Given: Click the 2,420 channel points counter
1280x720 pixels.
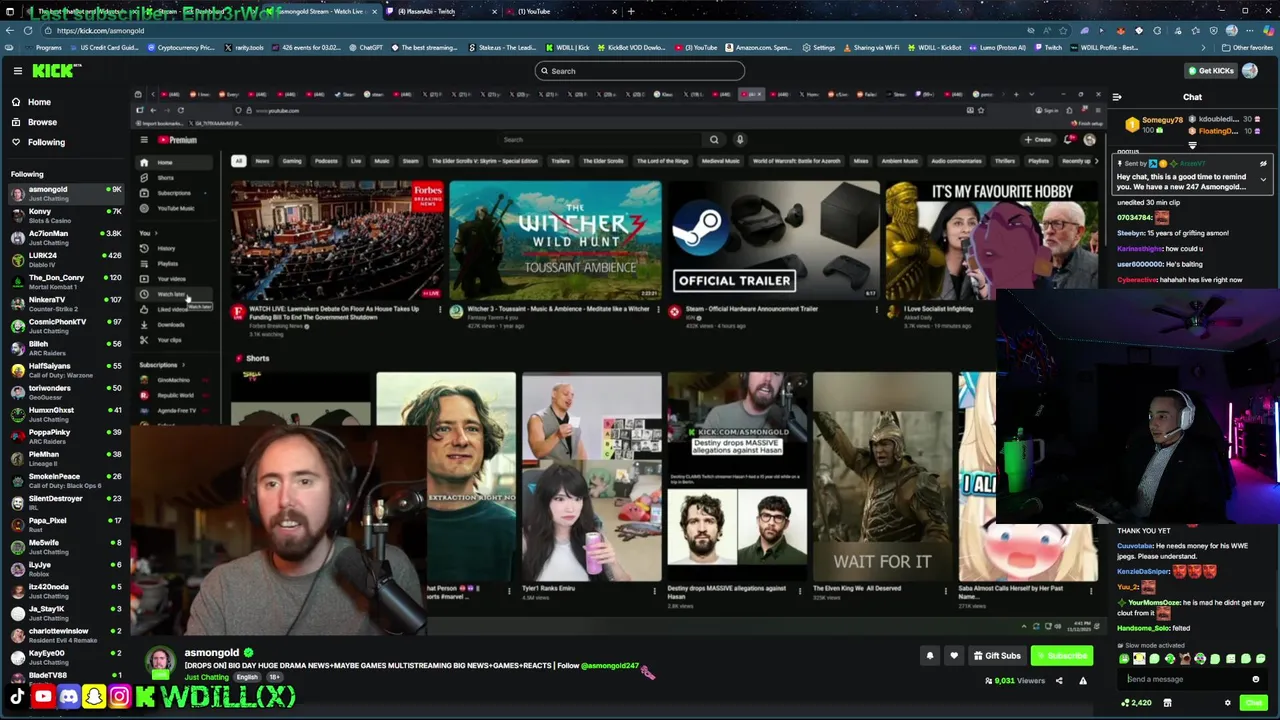Looking at the screenshot, I should 1136,703.
